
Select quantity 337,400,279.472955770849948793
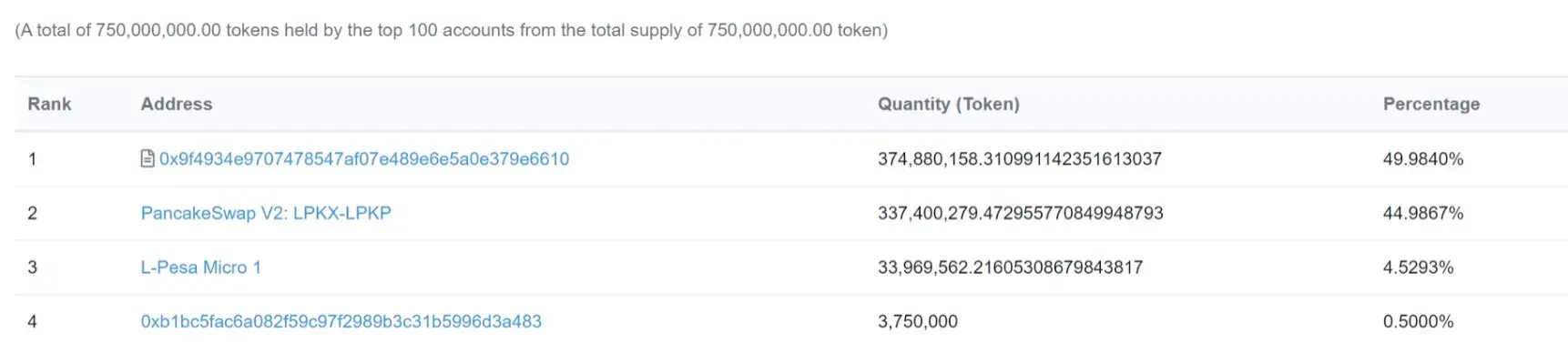(1021, 213)
